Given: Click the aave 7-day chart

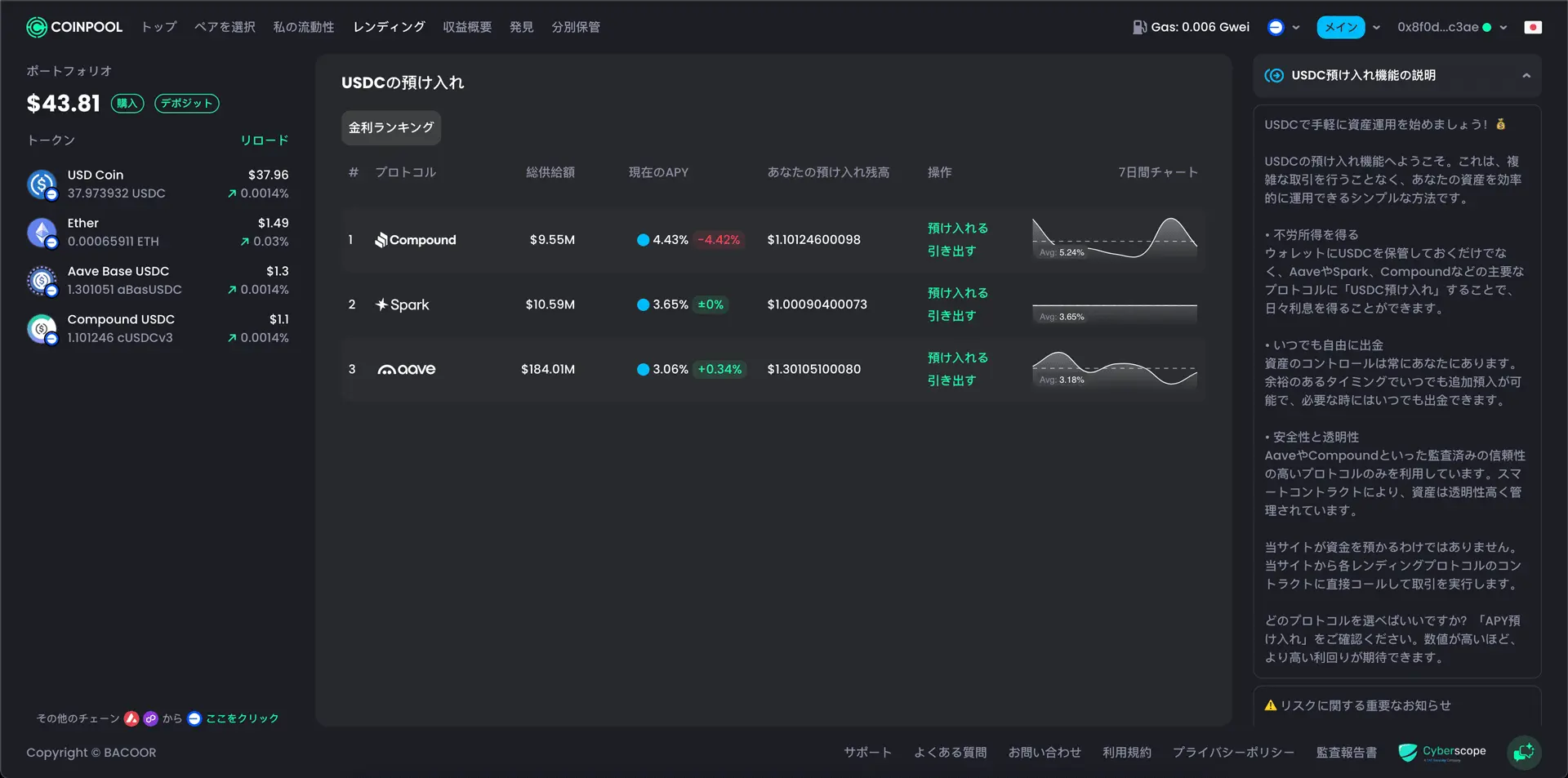Looking at the screenshot, I should (x=1115, y=369).
